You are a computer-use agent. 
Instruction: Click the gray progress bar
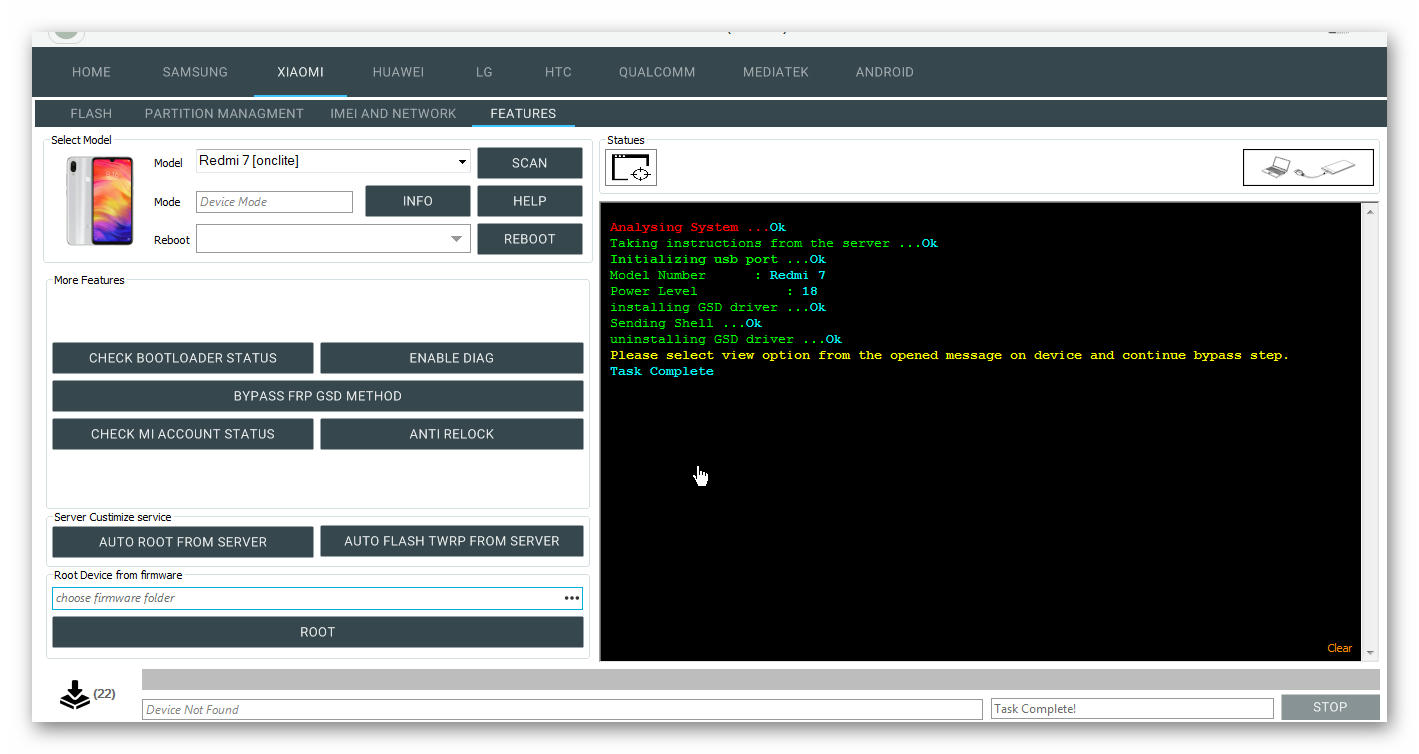click(x=761, y=680)
